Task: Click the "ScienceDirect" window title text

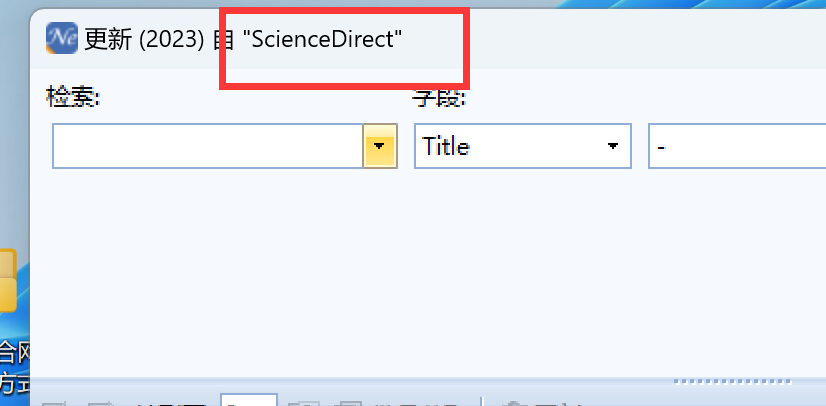Action: 322,38
